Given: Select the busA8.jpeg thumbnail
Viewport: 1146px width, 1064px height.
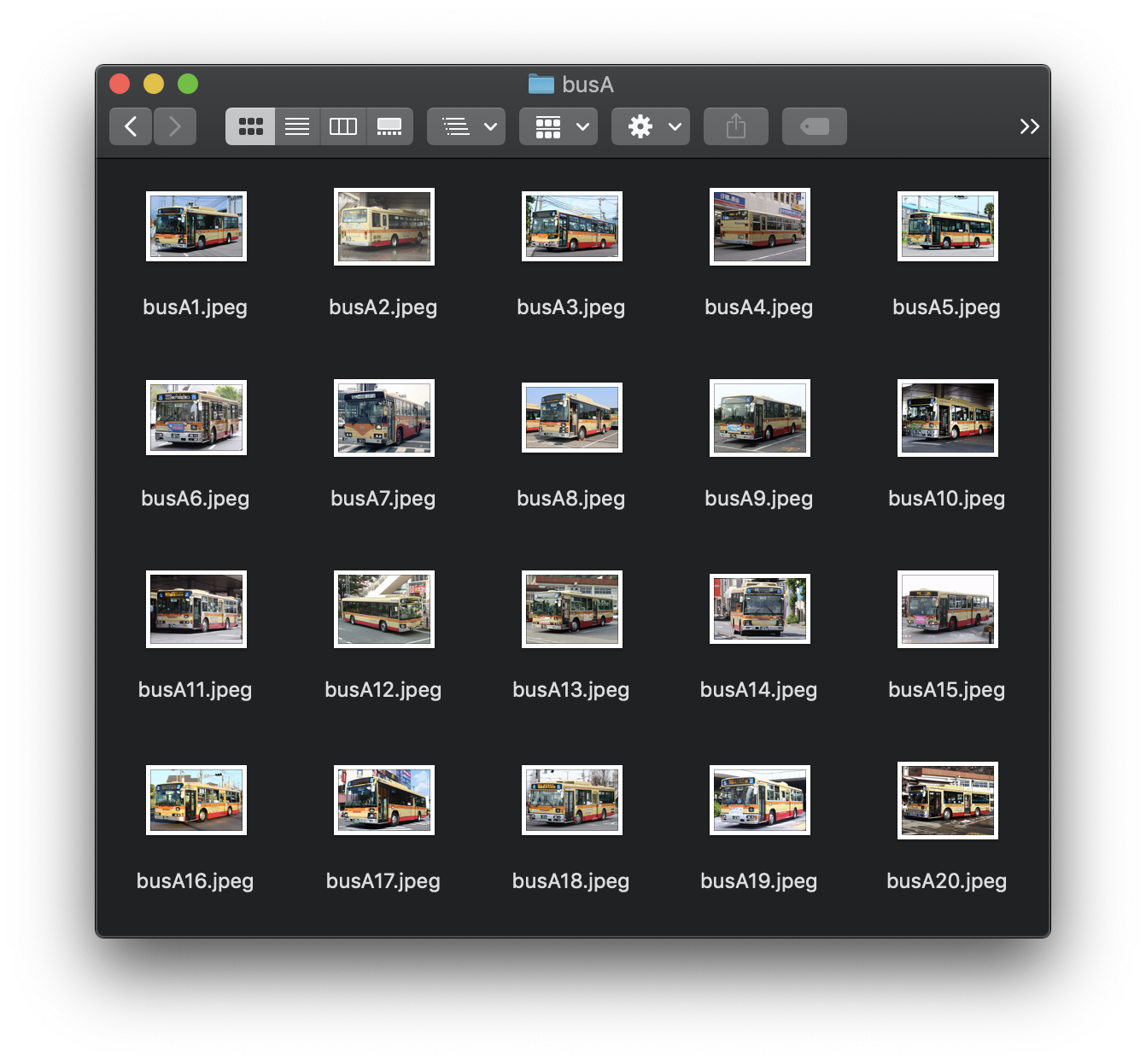Looking at the screenshot, I should point(572,418).
